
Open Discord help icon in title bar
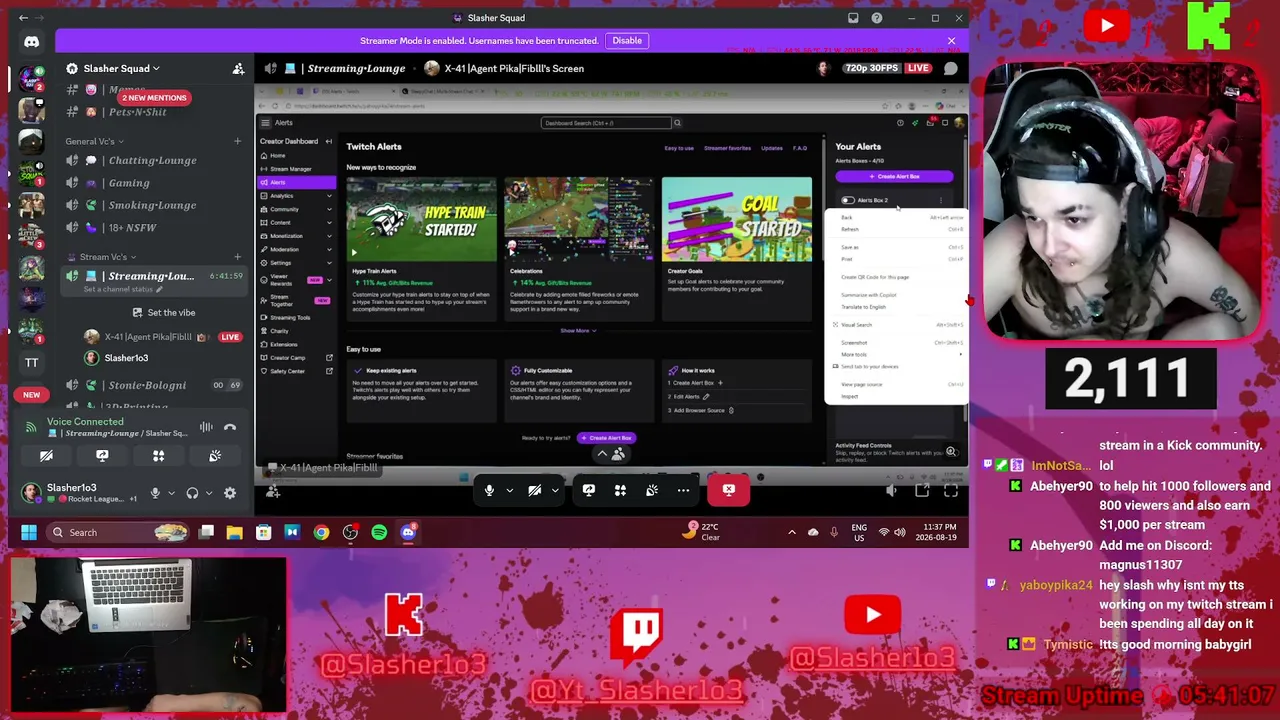(x=877, y=18)
